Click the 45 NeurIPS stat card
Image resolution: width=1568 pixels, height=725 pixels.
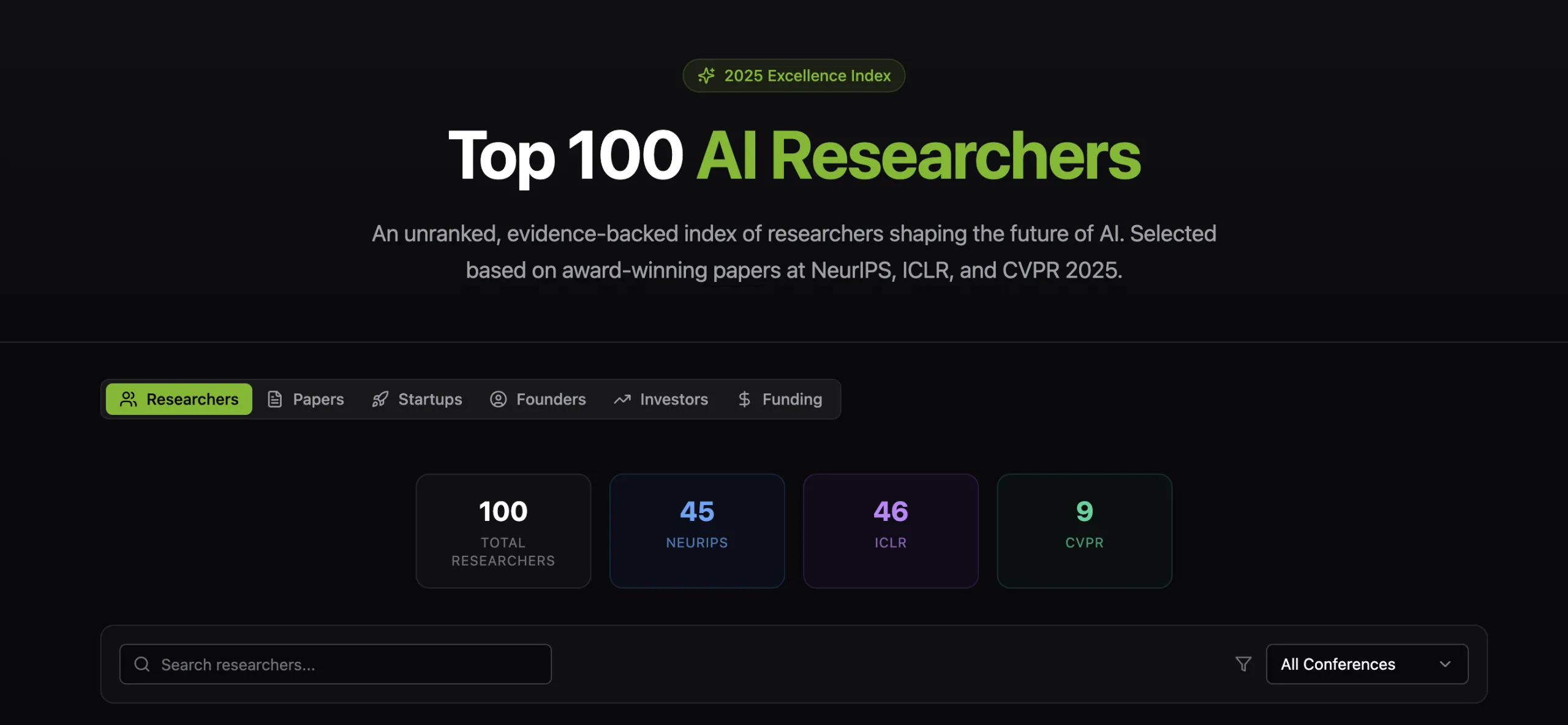click(696, 530)
